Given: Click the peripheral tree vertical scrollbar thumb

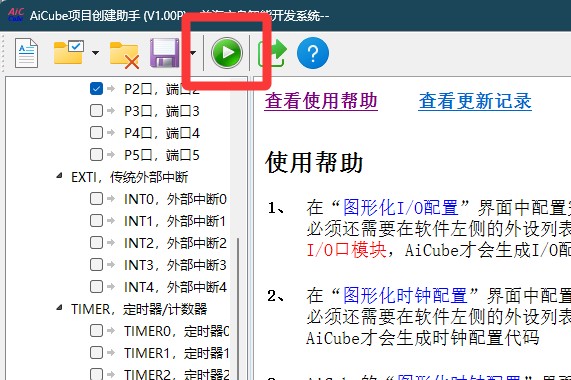Looking at the screenshot, I should click(x=238, y=309).
